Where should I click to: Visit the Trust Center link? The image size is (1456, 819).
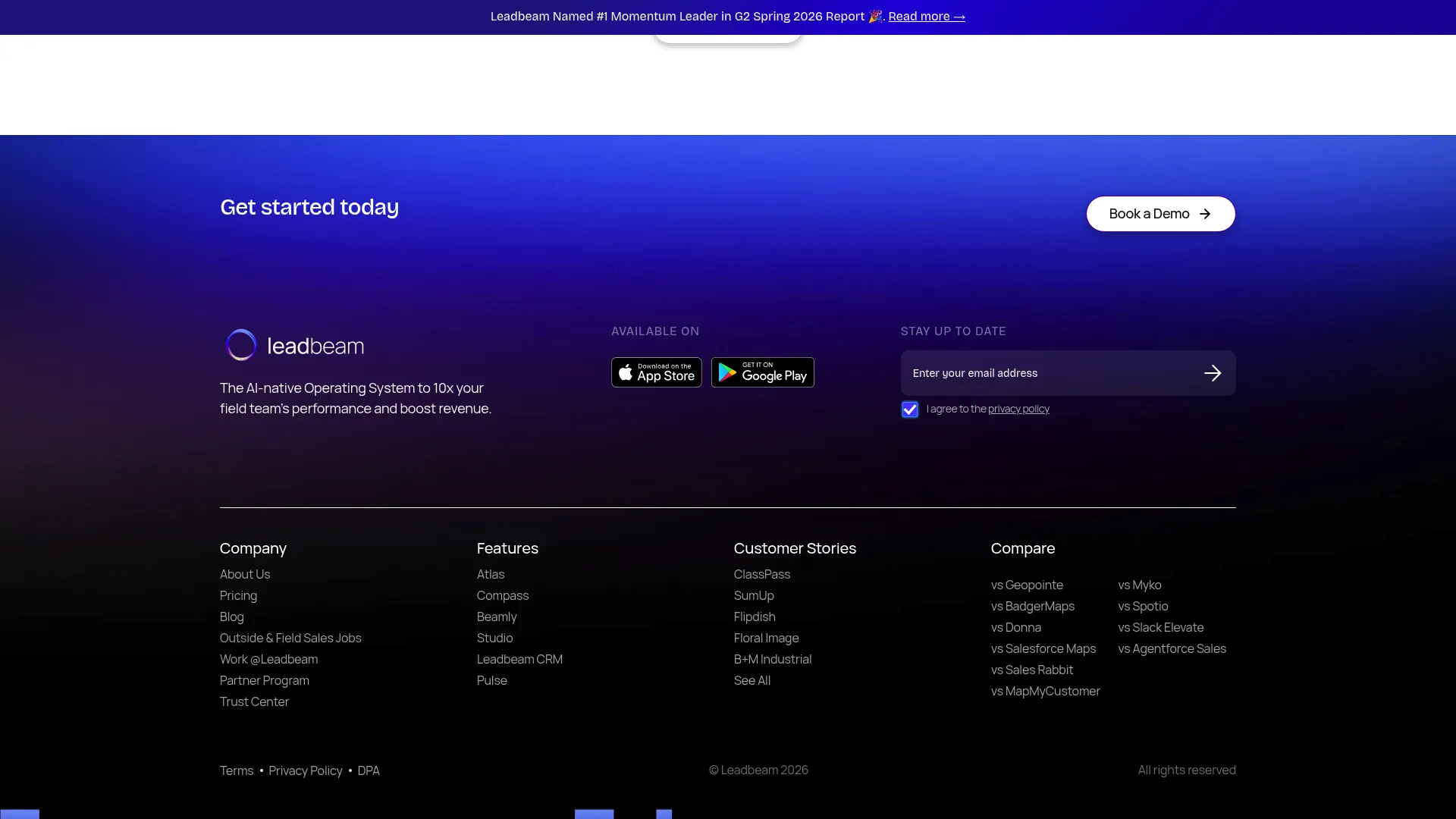tap(254, 702)
